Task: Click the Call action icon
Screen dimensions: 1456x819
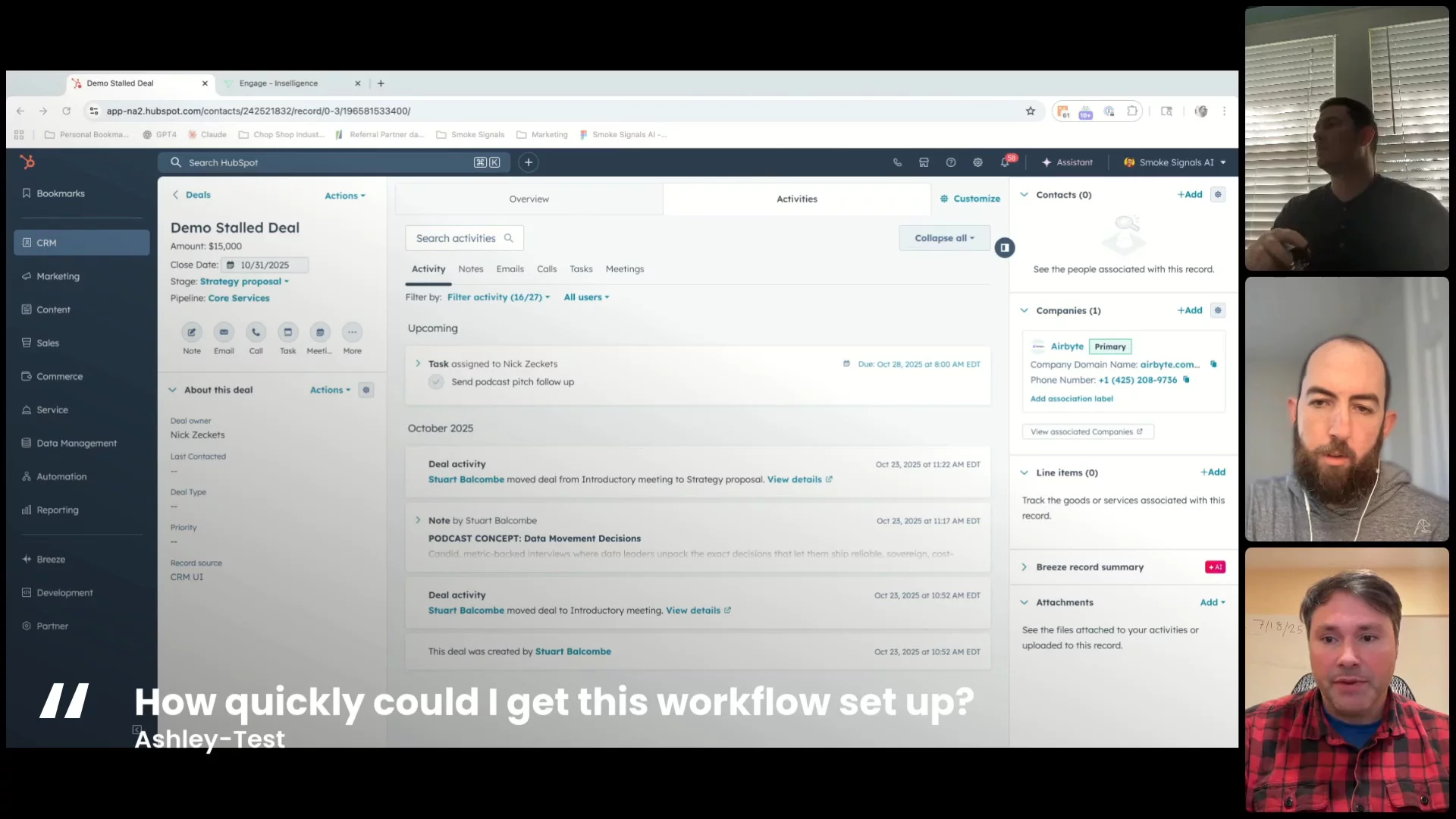Action: [256, 332]
